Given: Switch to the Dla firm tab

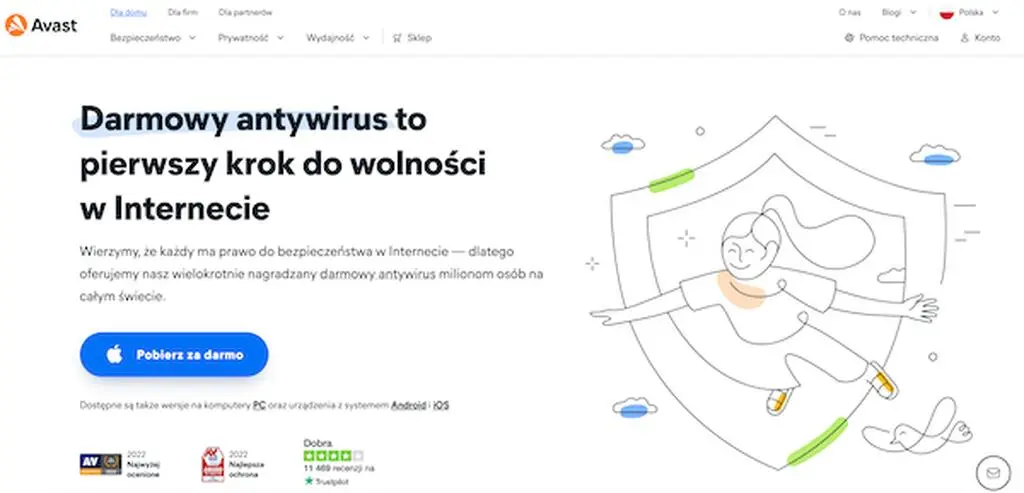Looking at the screenshot, I should pyautogui.click(x=182, y=12).
